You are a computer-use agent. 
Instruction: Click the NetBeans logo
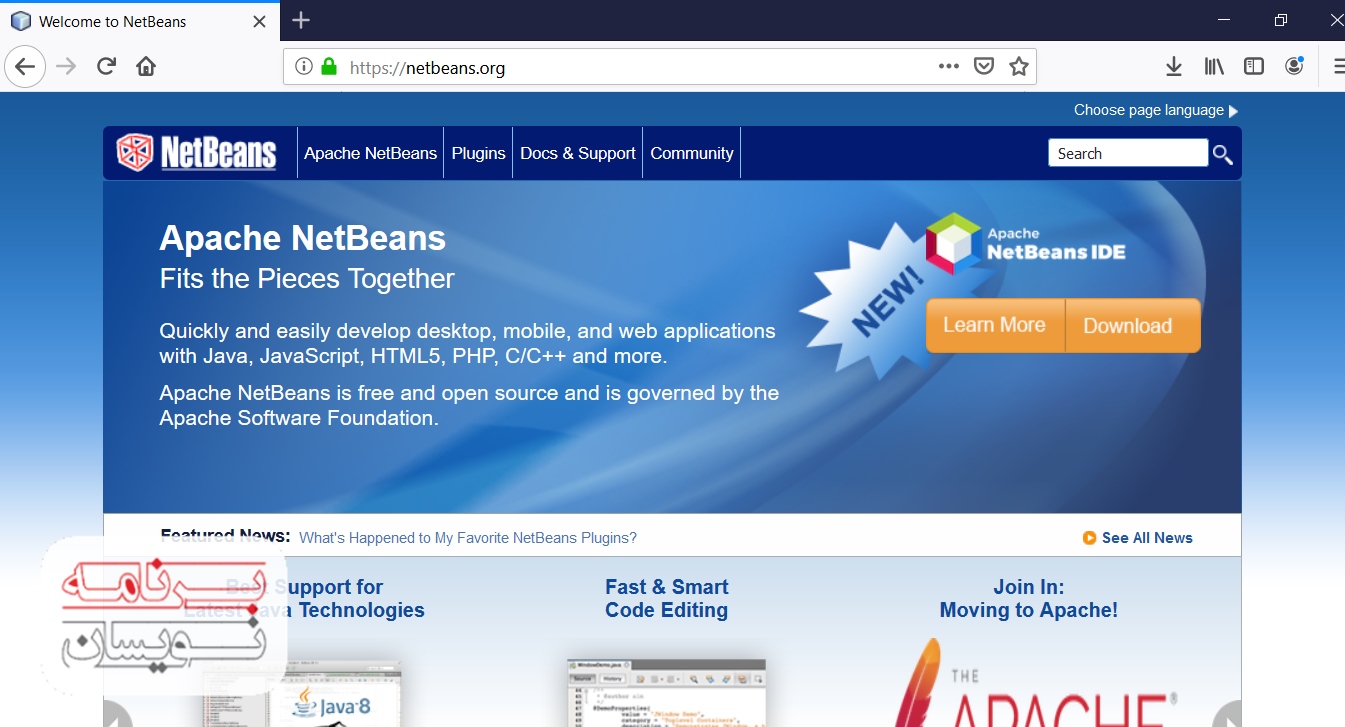click(196, 152)
